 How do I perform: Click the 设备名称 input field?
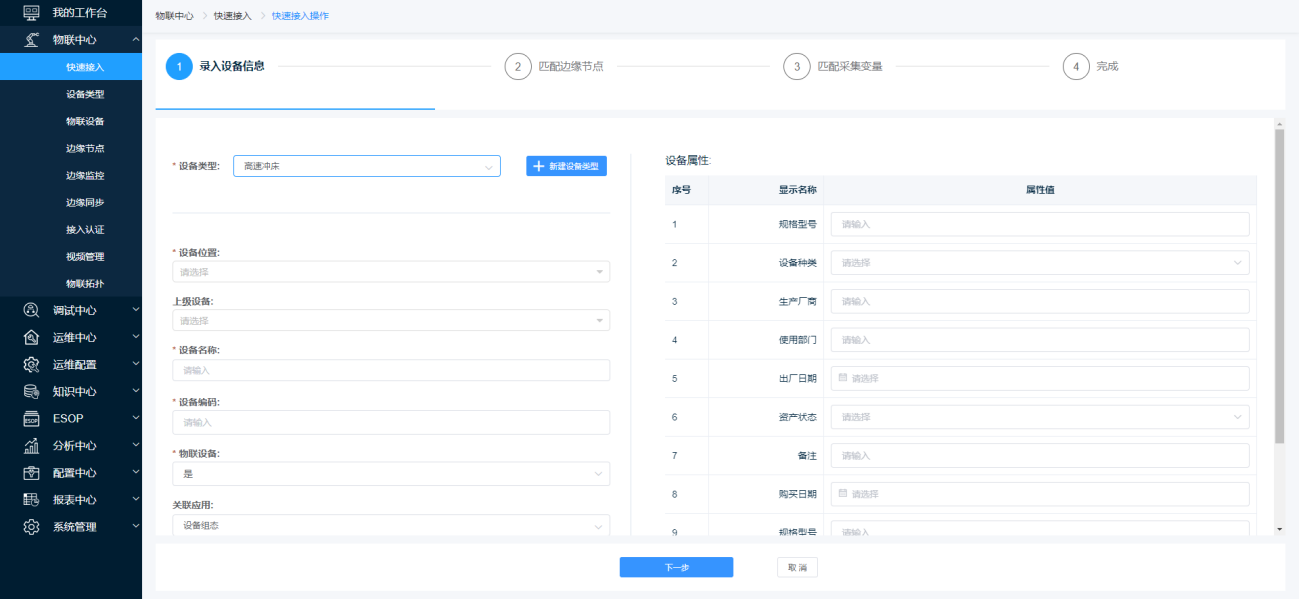click(x=390, y=371)
